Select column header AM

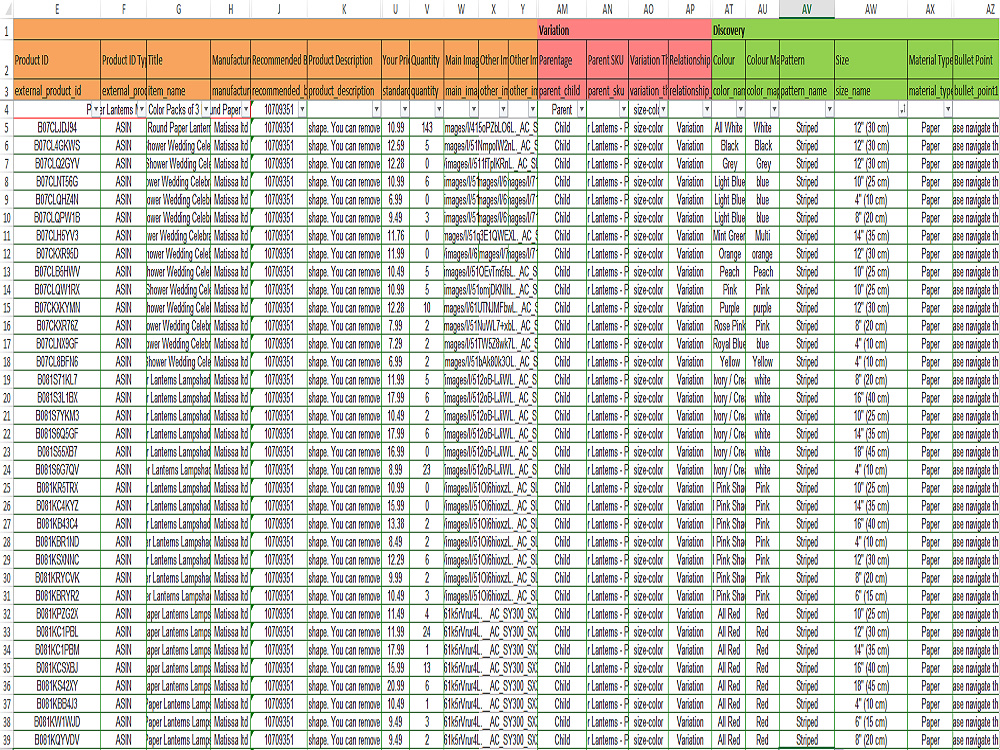tap(562, 9)
